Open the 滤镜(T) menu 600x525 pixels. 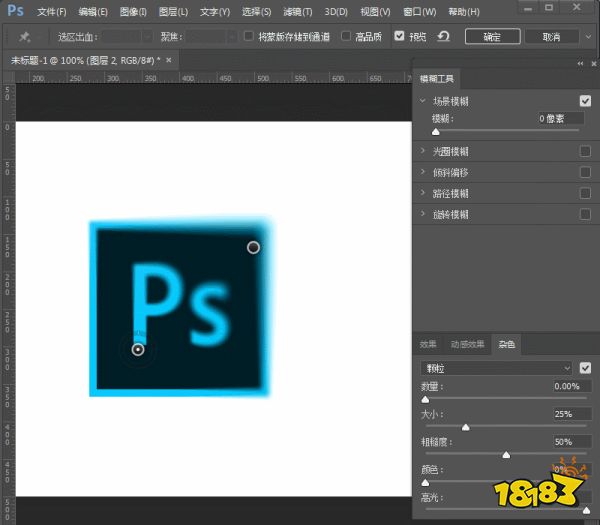click(297, 12)
